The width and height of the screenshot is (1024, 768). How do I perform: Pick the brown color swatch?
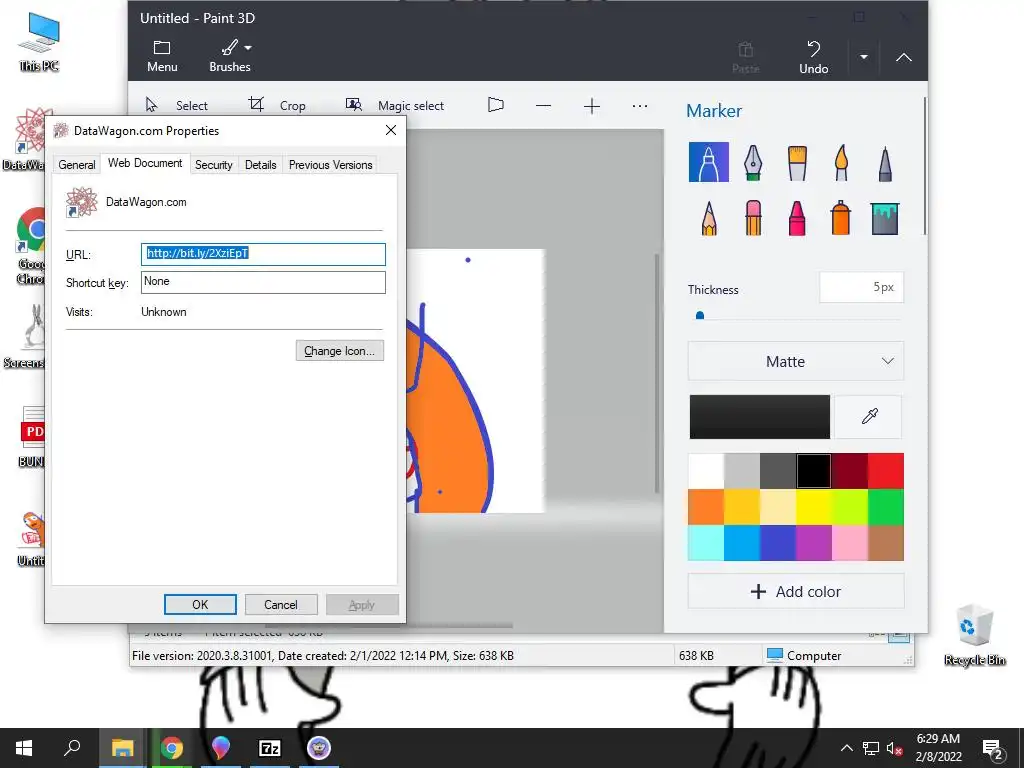[886, 543]
